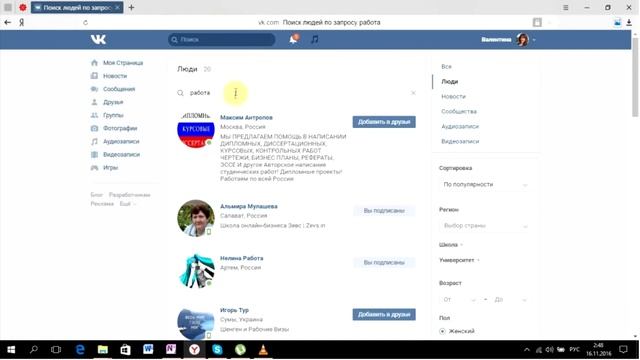640x360 pixels.
Task: Open Yandex Я home button in address bar
Action: (x=22, y=22)
